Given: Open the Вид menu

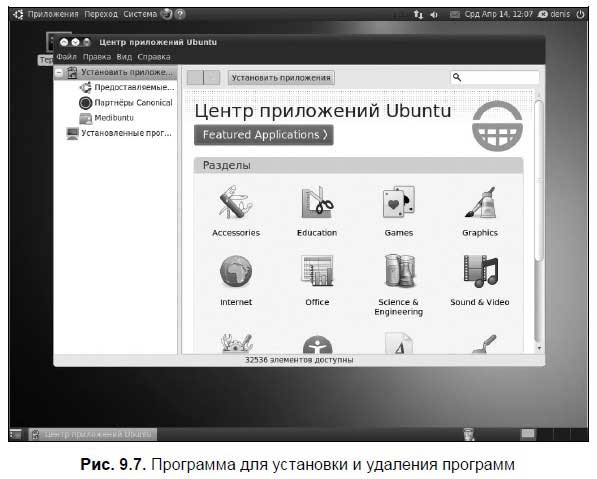Looking at the screenshot, I should (124, 57).
